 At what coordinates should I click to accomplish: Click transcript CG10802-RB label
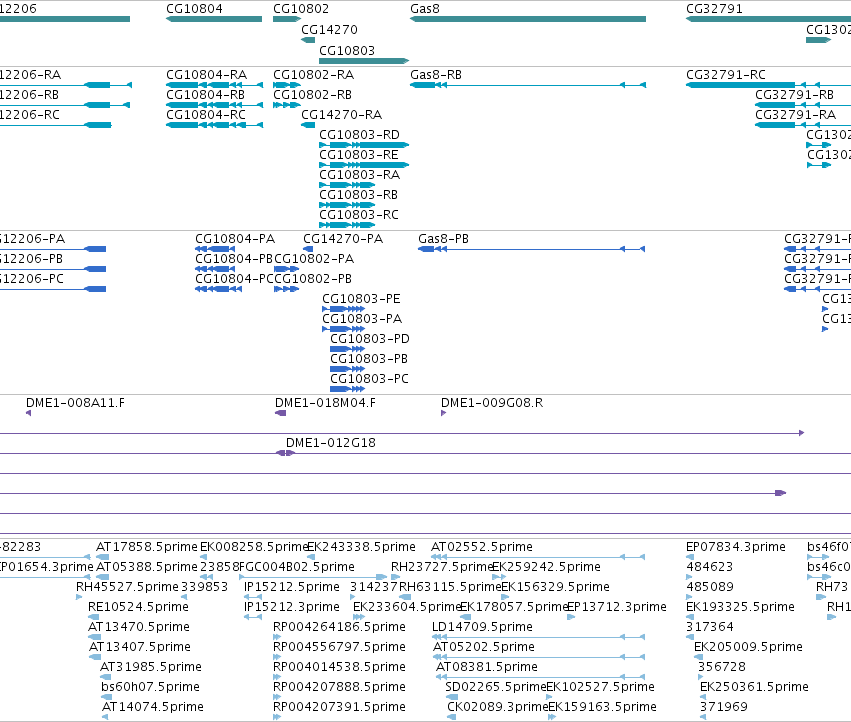(x=313, y=94)
